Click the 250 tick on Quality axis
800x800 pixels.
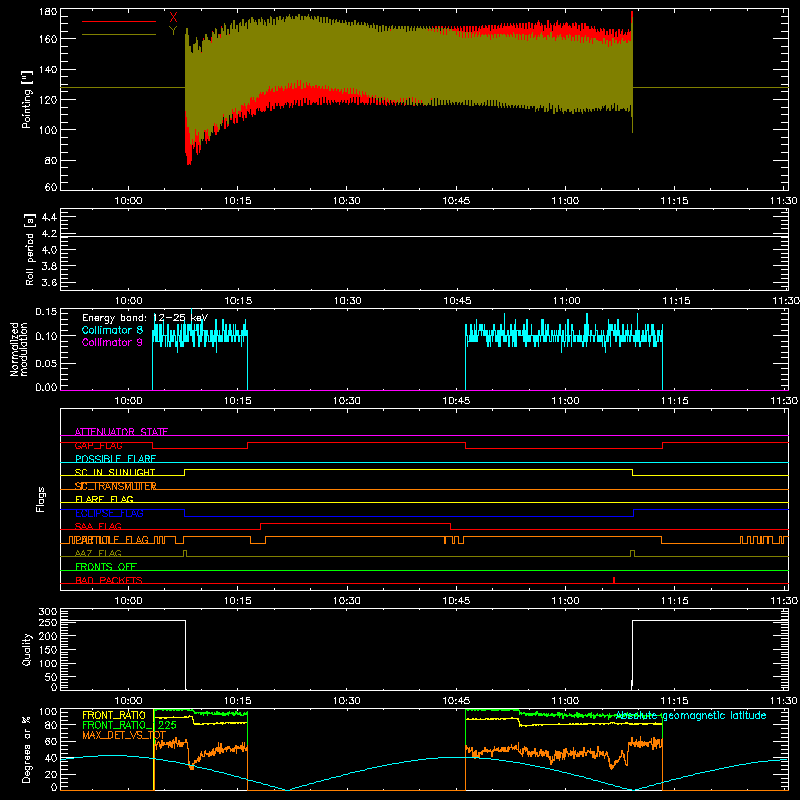[48, 623]
